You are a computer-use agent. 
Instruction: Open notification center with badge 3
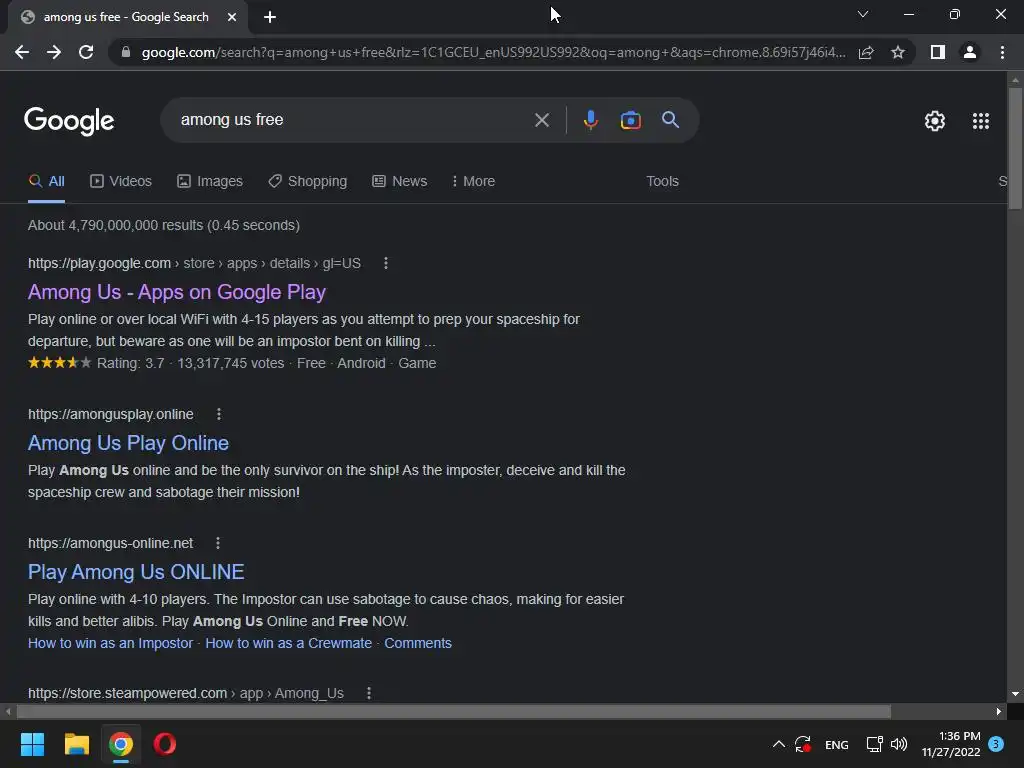pyautogui.click(x=996, y=743)
